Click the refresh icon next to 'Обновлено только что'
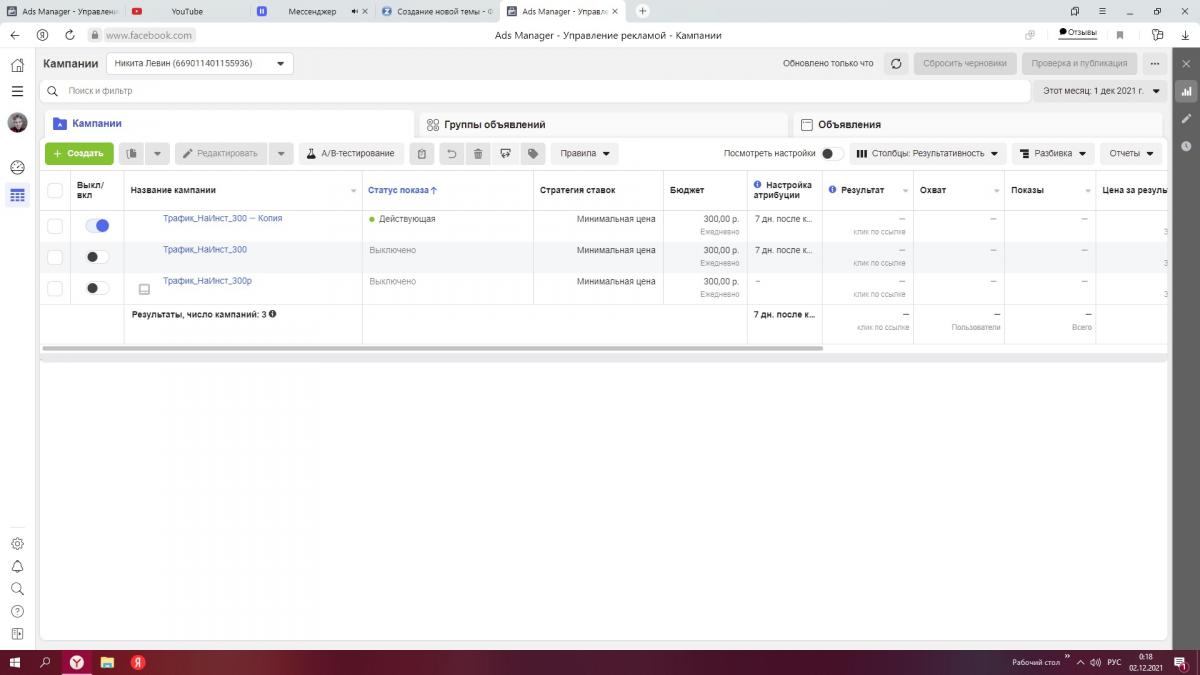Image resolution: width=1200 pixels, height=675 pixels. tap(896, 63)
